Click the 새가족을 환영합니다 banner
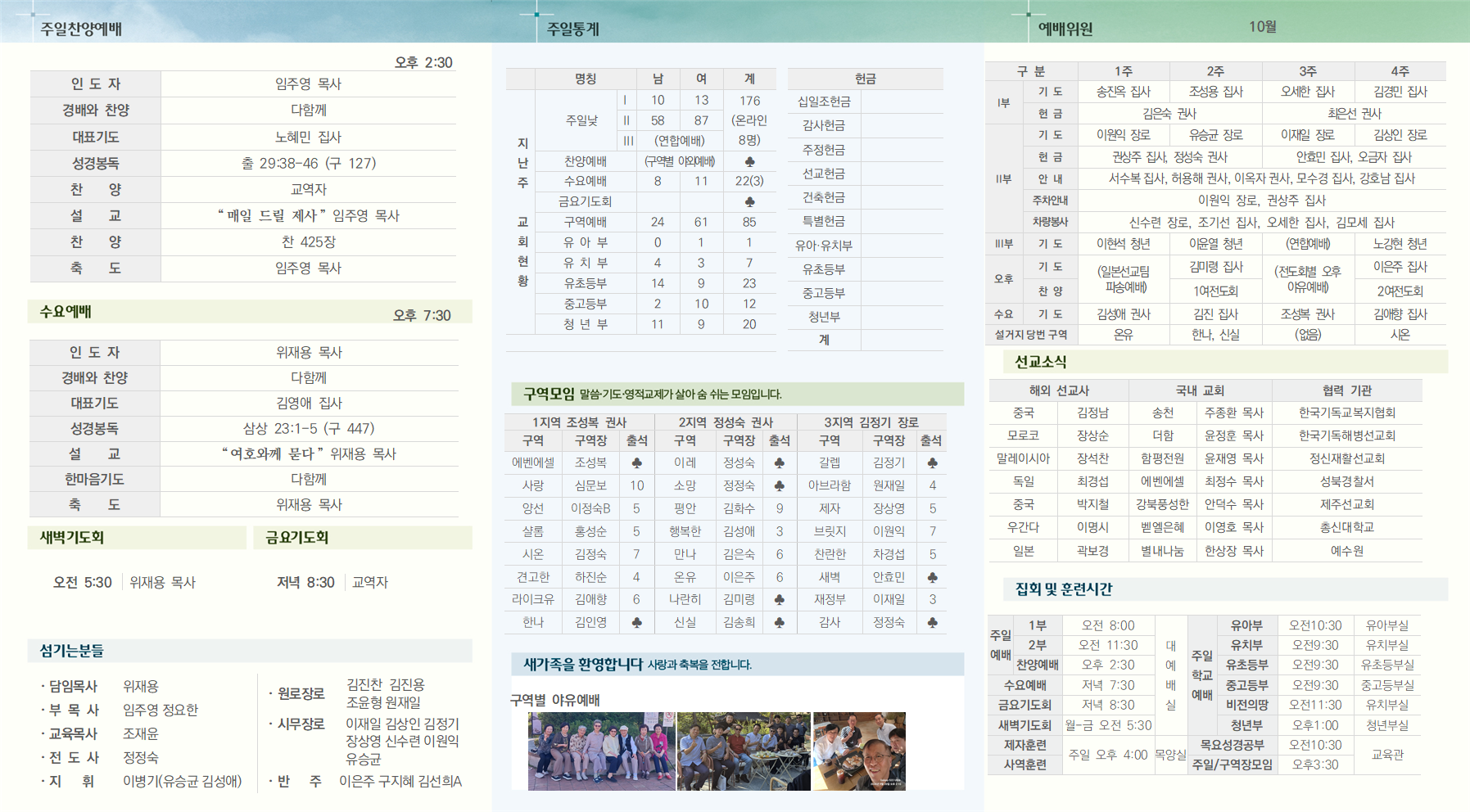1470x812 pixels. tap(738, 664)
